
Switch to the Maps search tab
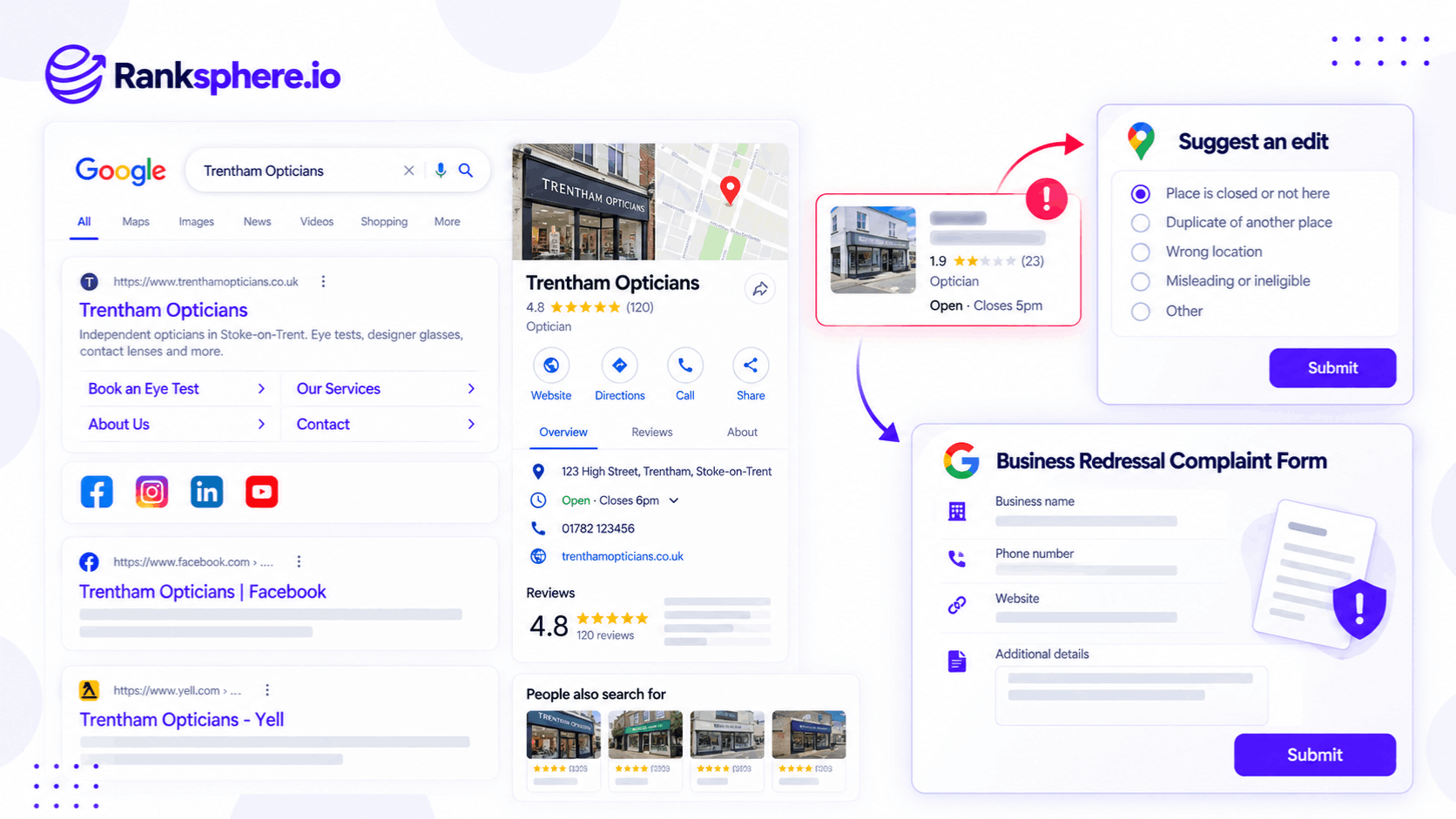pos(136,222)
